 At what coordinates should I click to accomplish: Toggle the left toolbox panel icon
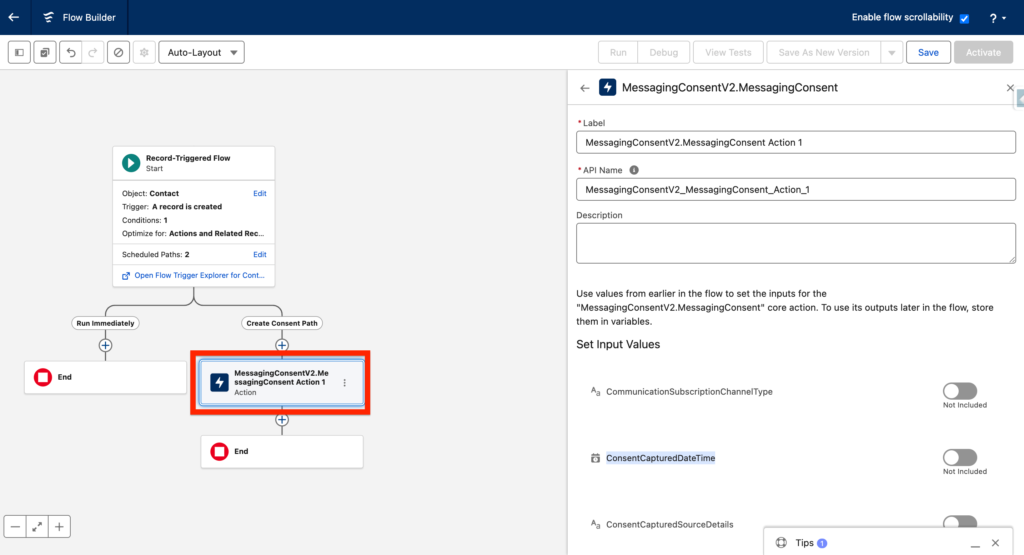coord(19,52)
